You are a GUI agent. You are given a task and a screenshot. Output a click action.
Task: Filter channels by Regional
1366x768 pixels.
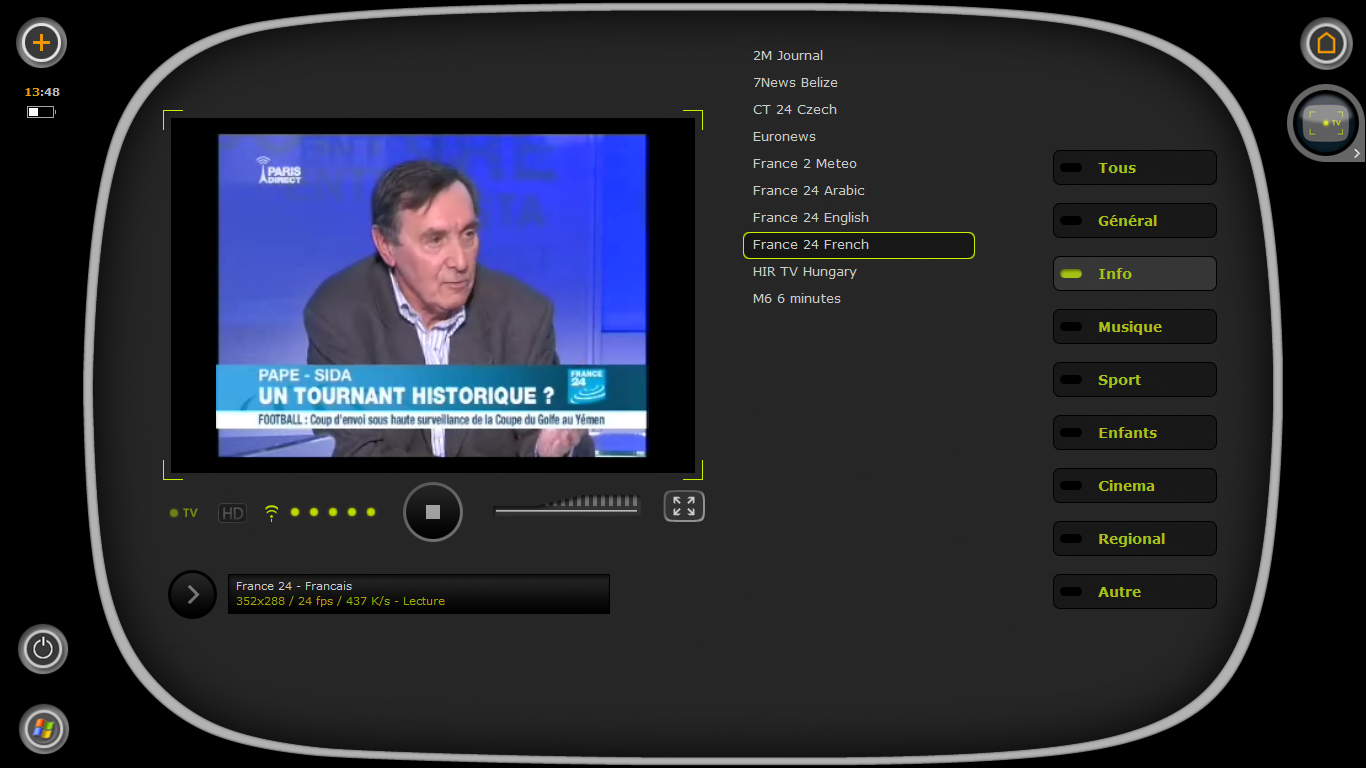pos(1135,539)
